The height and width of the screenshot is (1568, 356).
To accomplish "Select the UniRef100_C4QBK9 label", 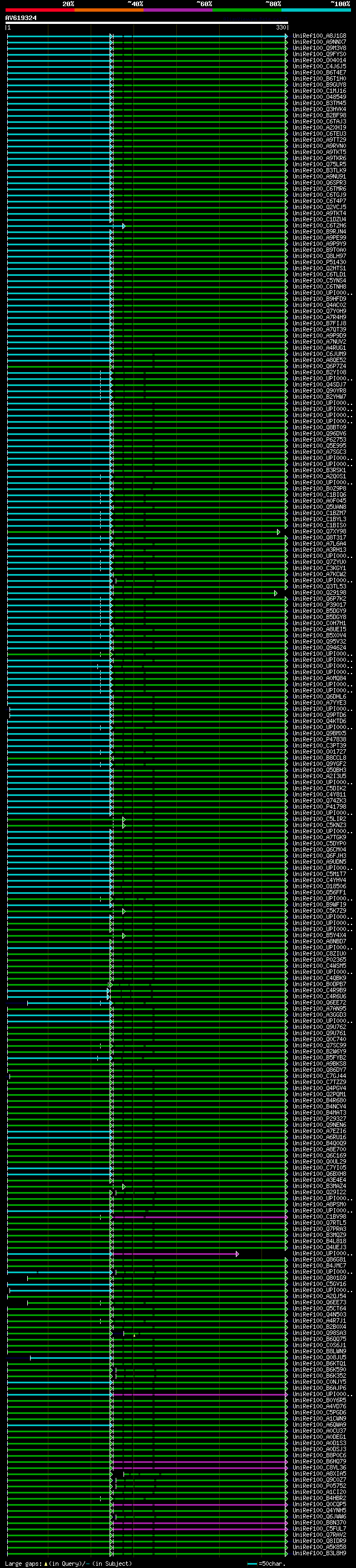I will (x=319, y=978).
